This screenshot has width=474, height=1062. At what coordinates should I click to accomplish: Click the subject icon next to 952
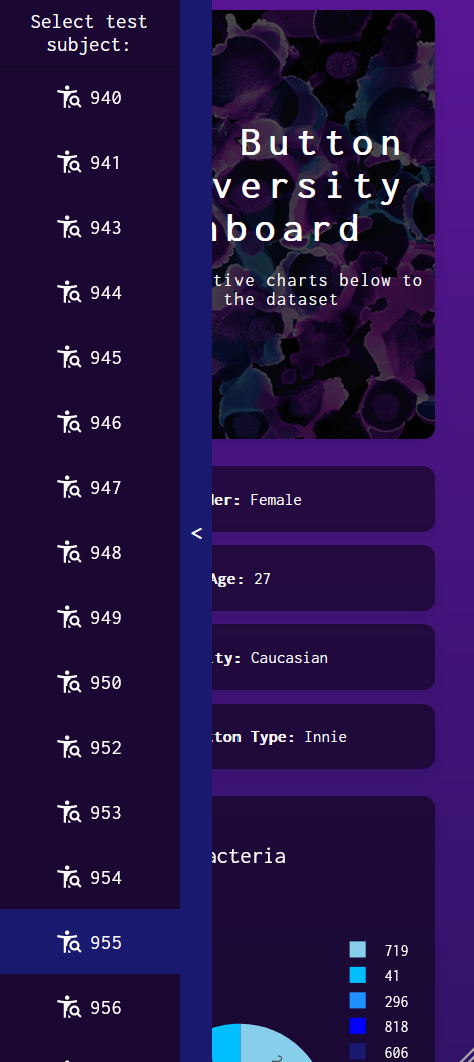(x=69, y=748)
